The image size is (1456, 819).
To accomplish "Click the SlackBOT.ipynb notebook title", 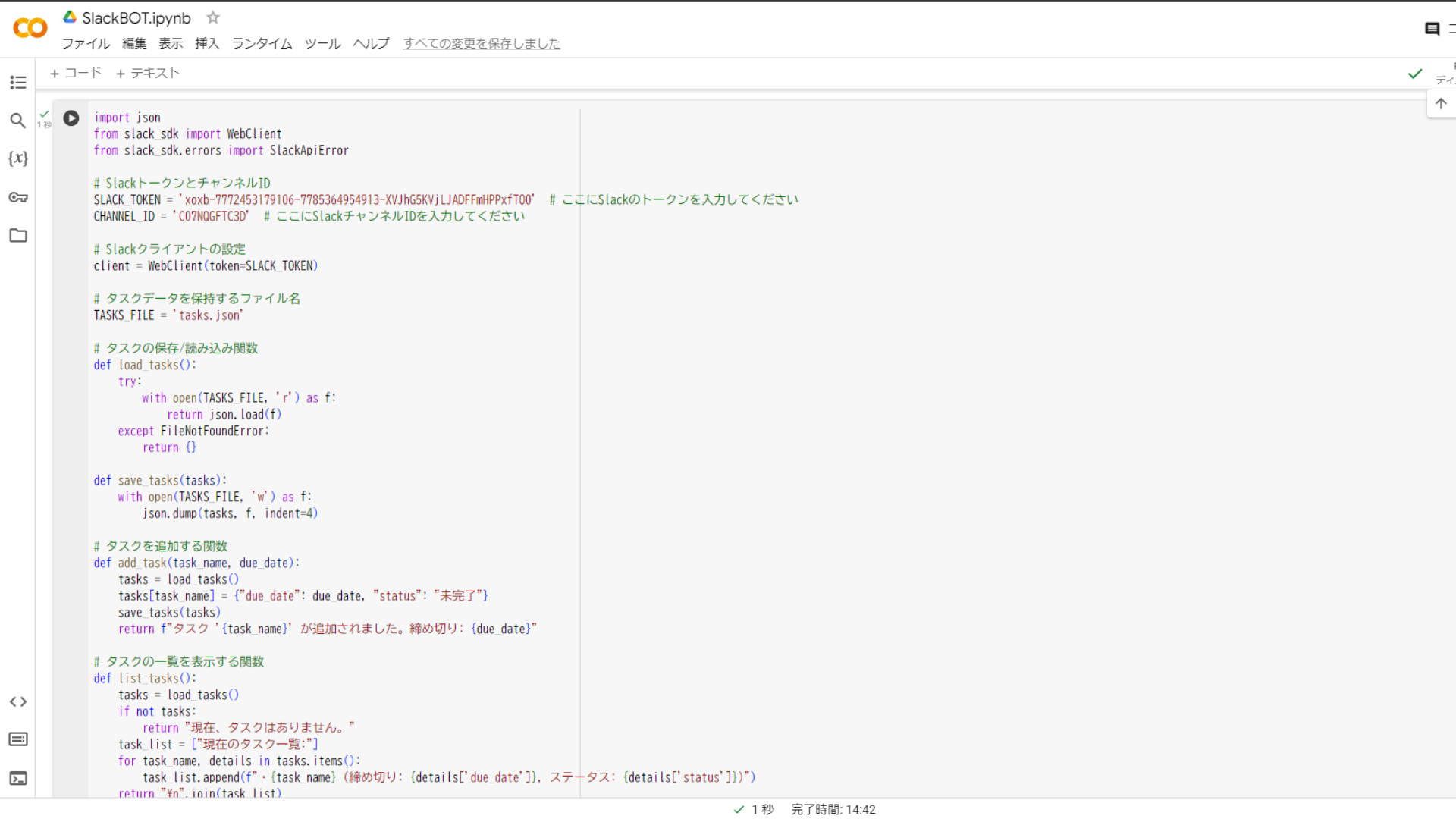I will [136, 18].
